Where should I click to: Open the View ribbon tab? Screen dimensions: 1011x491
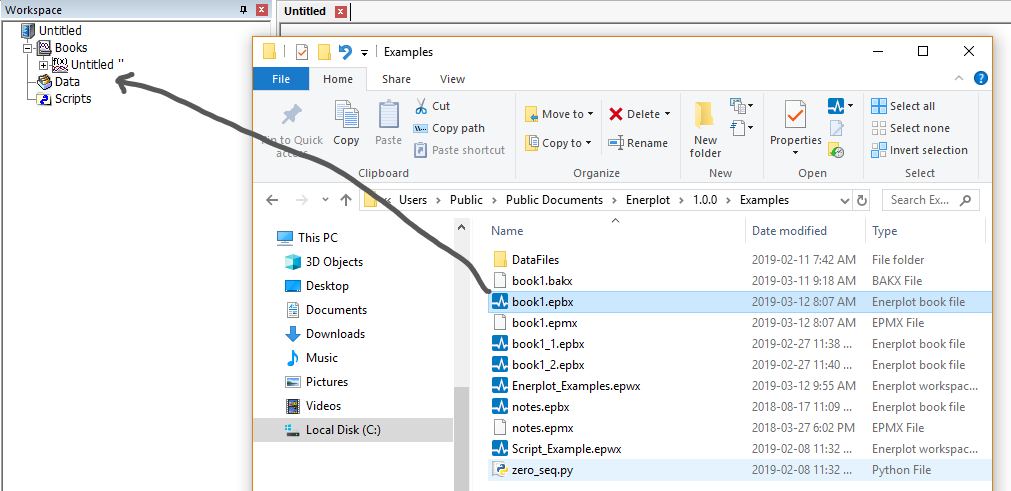click(x=452, y=79)
